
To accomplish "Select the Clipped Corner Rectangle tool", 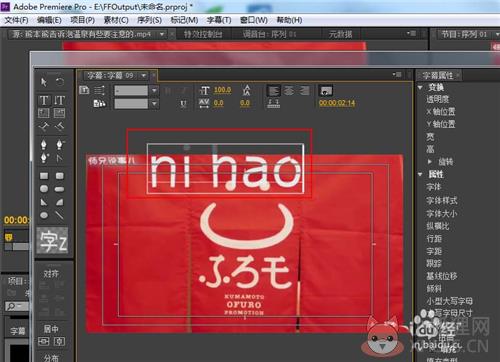I will point(44,189).
